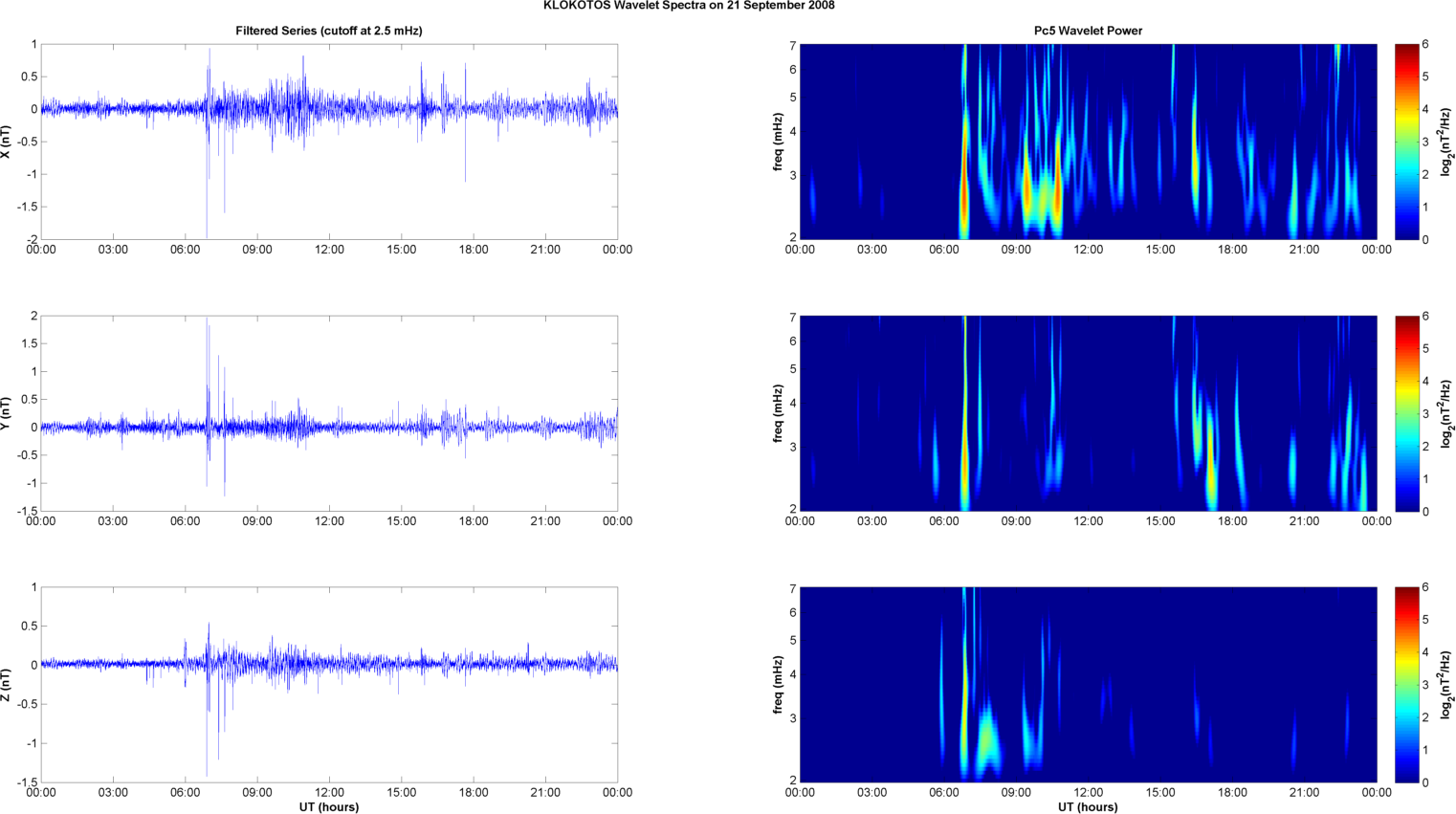The width and height of the screenshot is (1456, 814).
Task: Click the 'Filtered Series (cutoff at 2.5 mHz)' heading
Action: pyautogui.click(x=329, y=31)
